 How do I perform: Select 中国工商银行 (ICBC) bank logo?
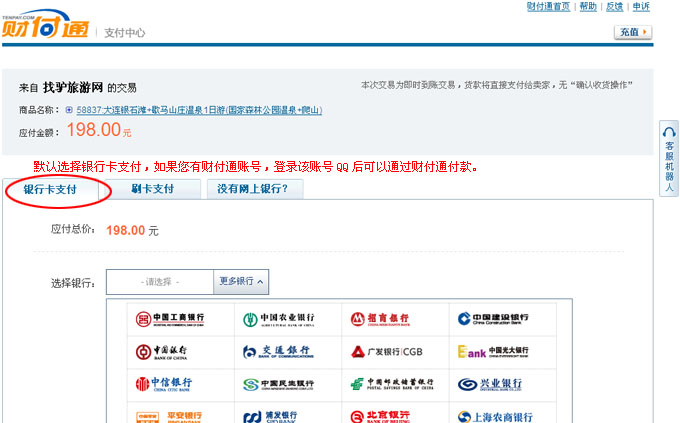[170, 319]
